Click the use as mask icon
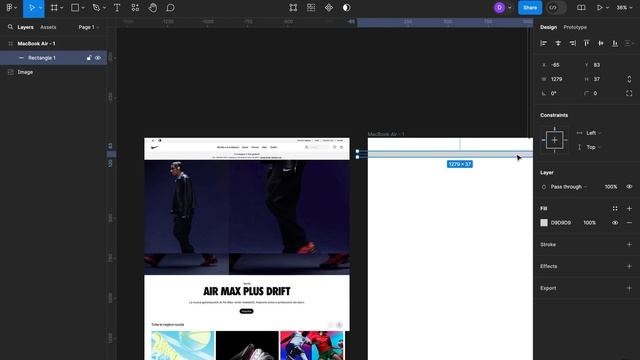The image size is (640, 360). (347, 8)
